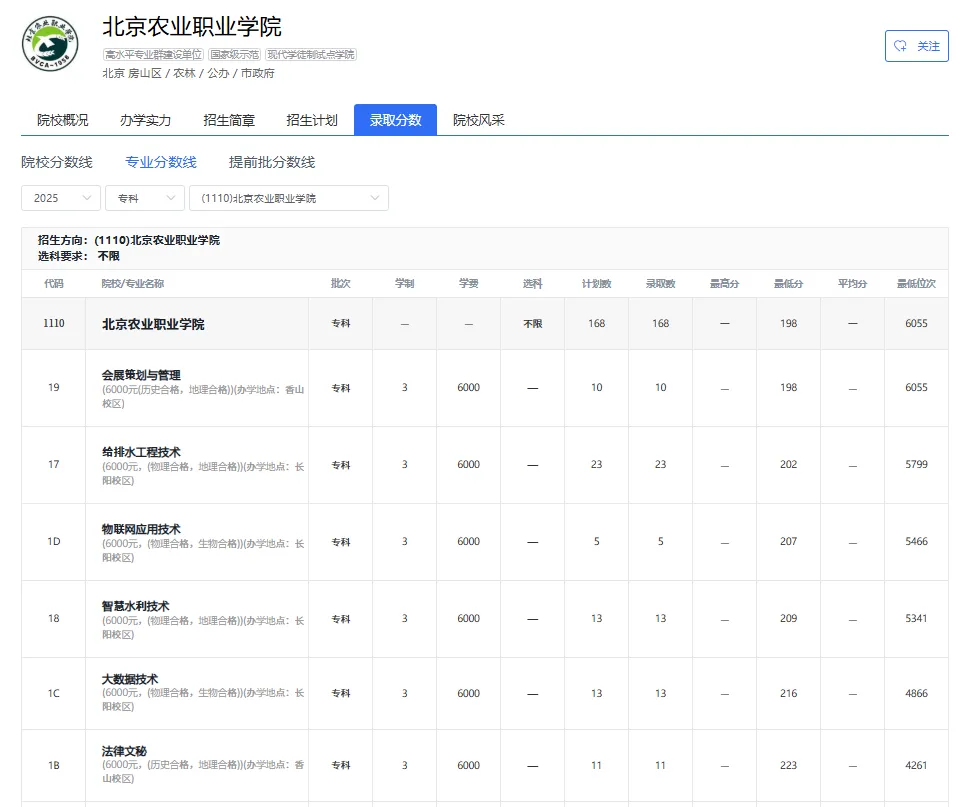The height and width of the screenshot is (807, 960).
Task: Click the 学制 column header
Action: point(405,283)
